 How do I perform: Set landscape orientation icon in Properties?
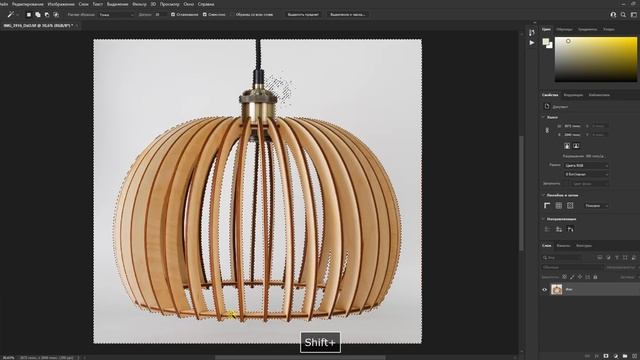click(x=576, y=146)
